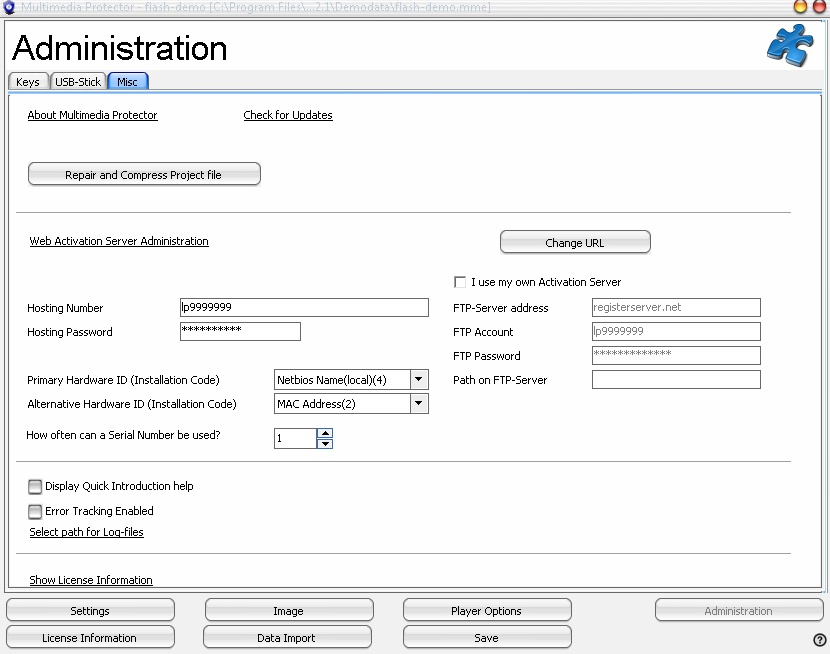The image size is (830, 654).
Task: Click the blue puzzle piece logo icon
Action: coord(789,45)
